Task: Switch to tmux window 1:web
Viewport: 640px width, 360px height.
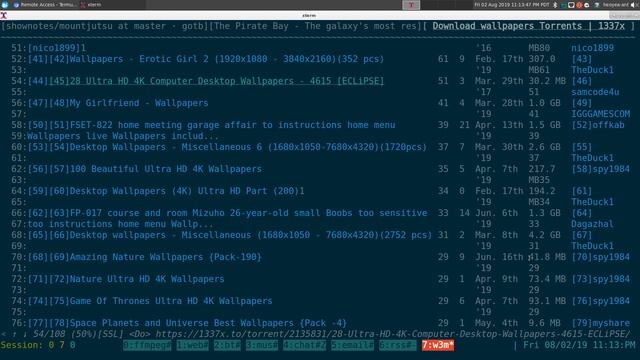Action: [193, 345]
